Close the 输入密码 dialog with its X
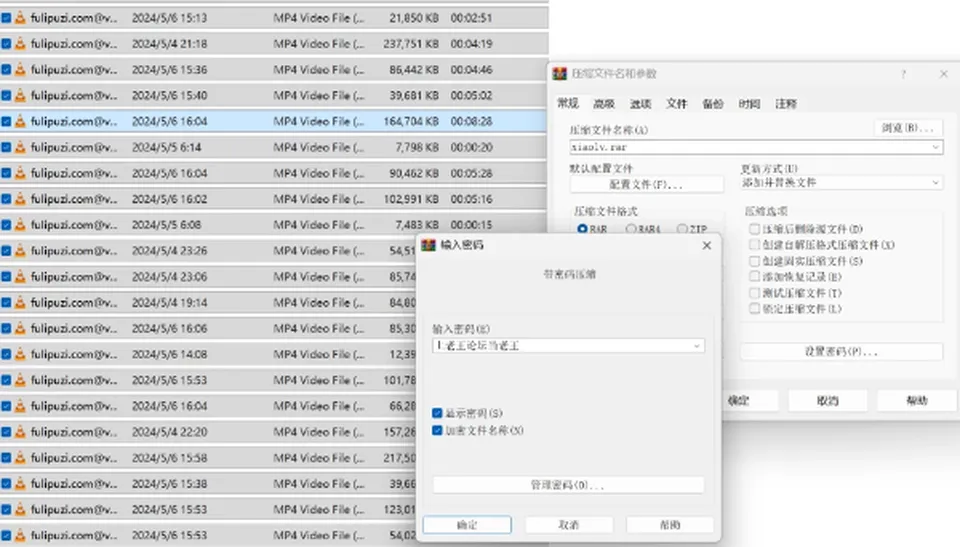This screenshot has height=547, width=960. (707, 245)
